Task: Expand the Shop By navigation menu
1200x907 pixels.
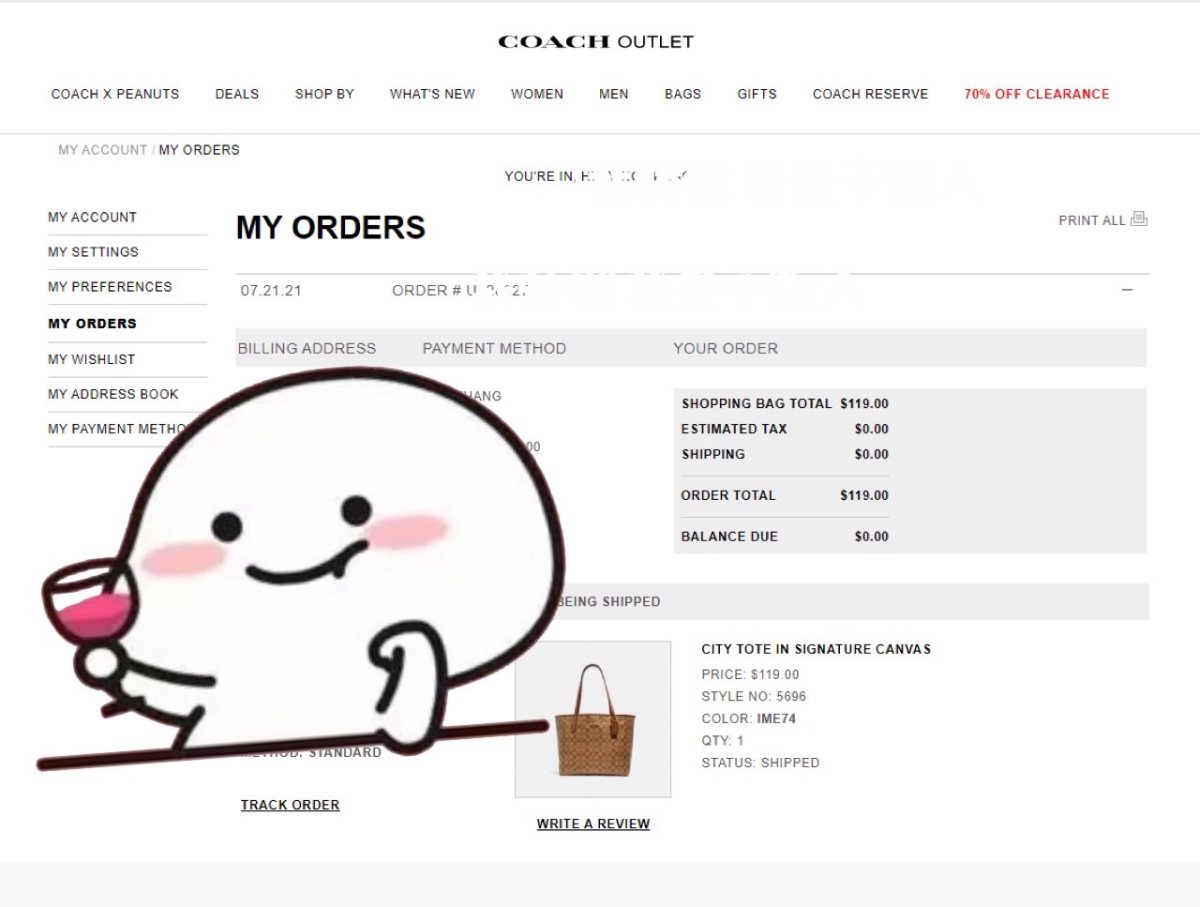Action: [324, 94]
